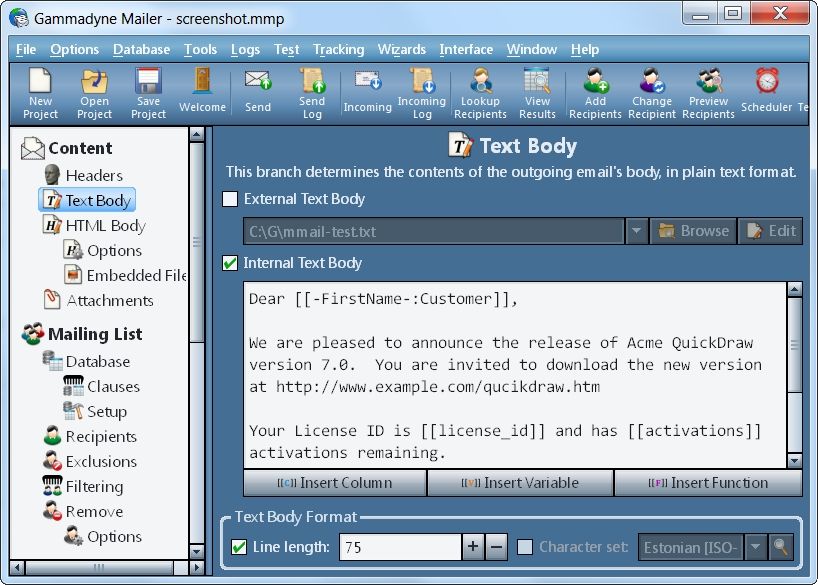Enable the External Text Body checkbox
Viewport: 818px width, 585px height.
(x=230, y=199)
